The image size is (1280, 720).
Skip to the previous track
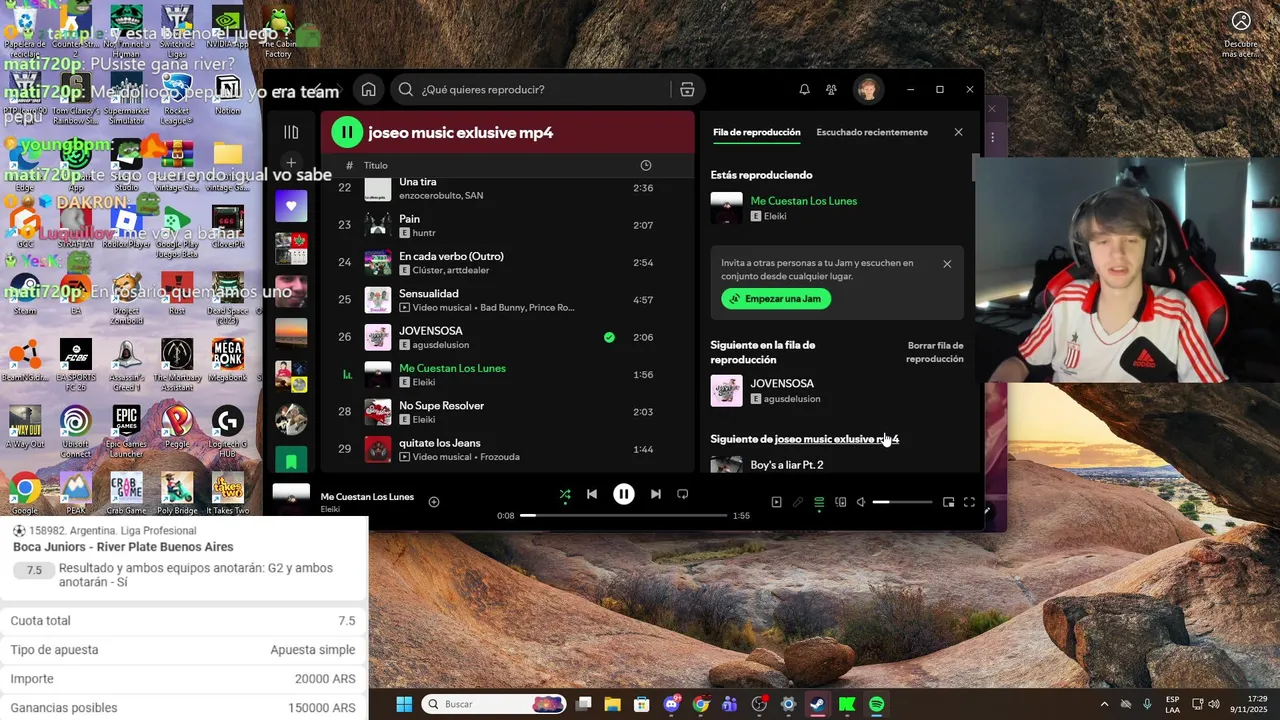[592, 494]
